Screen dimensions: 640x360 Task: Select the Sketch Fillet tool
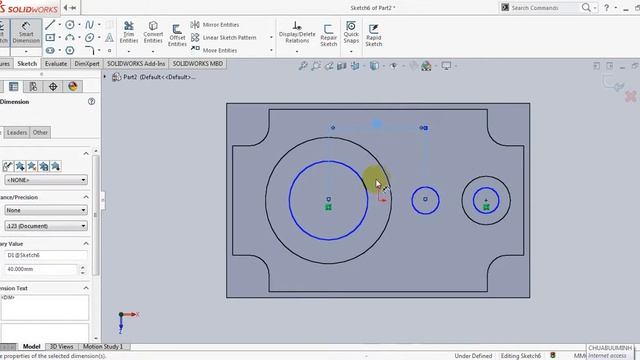(x=89, y=50)
